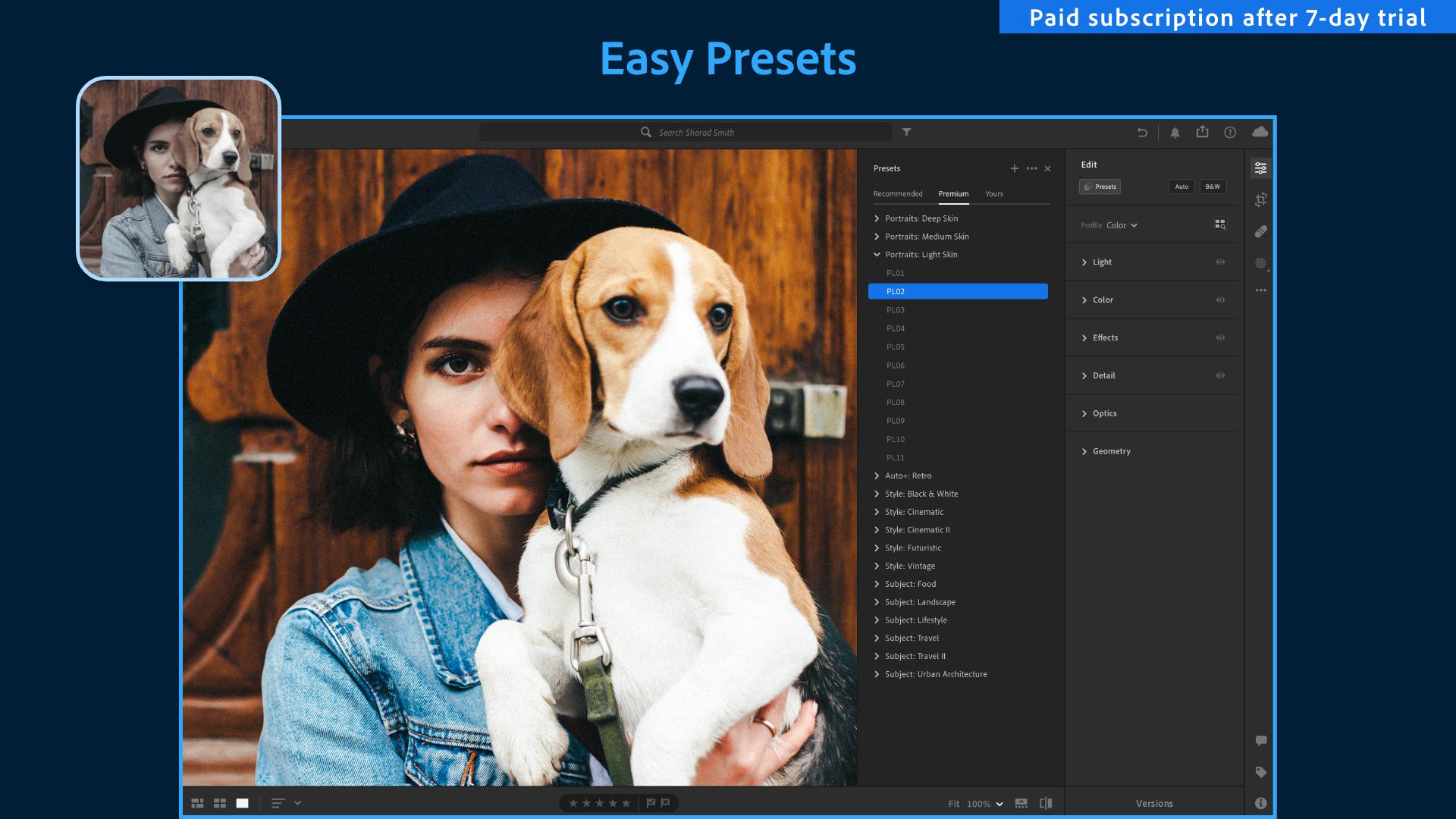
Task: Open the Help question mark icon
Action: click(x=1230, y=132)
